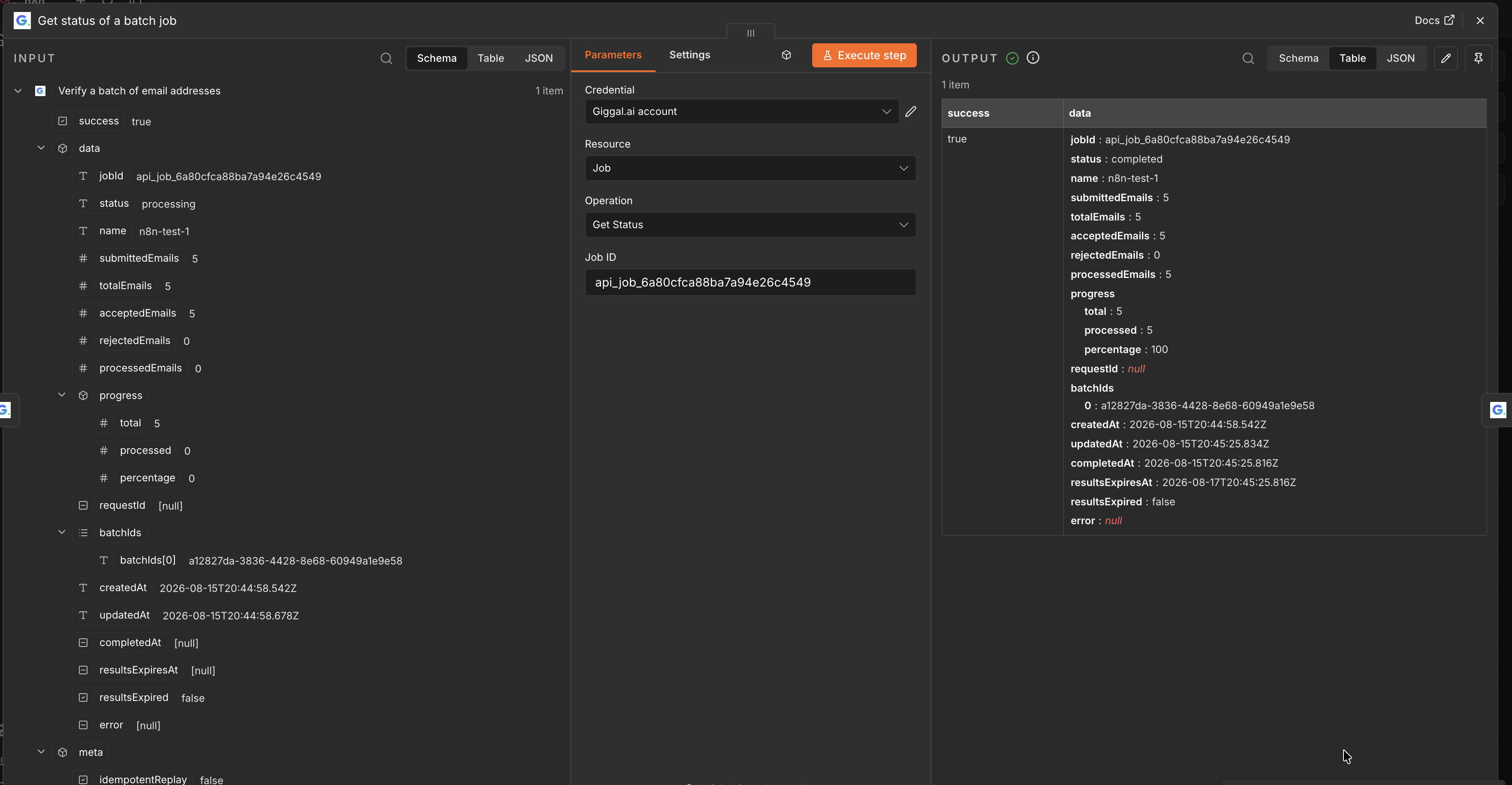Collapse the Verify a batch of email addresses node
Image resolution: width=1512 pixels, height=785 pixels.
18,91
